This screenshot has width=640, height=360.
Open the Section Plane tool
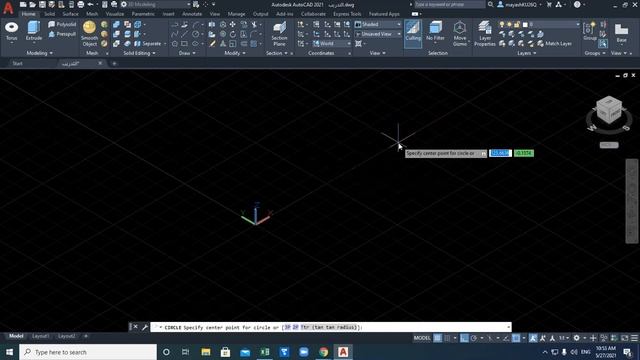[x=280, y=33]
